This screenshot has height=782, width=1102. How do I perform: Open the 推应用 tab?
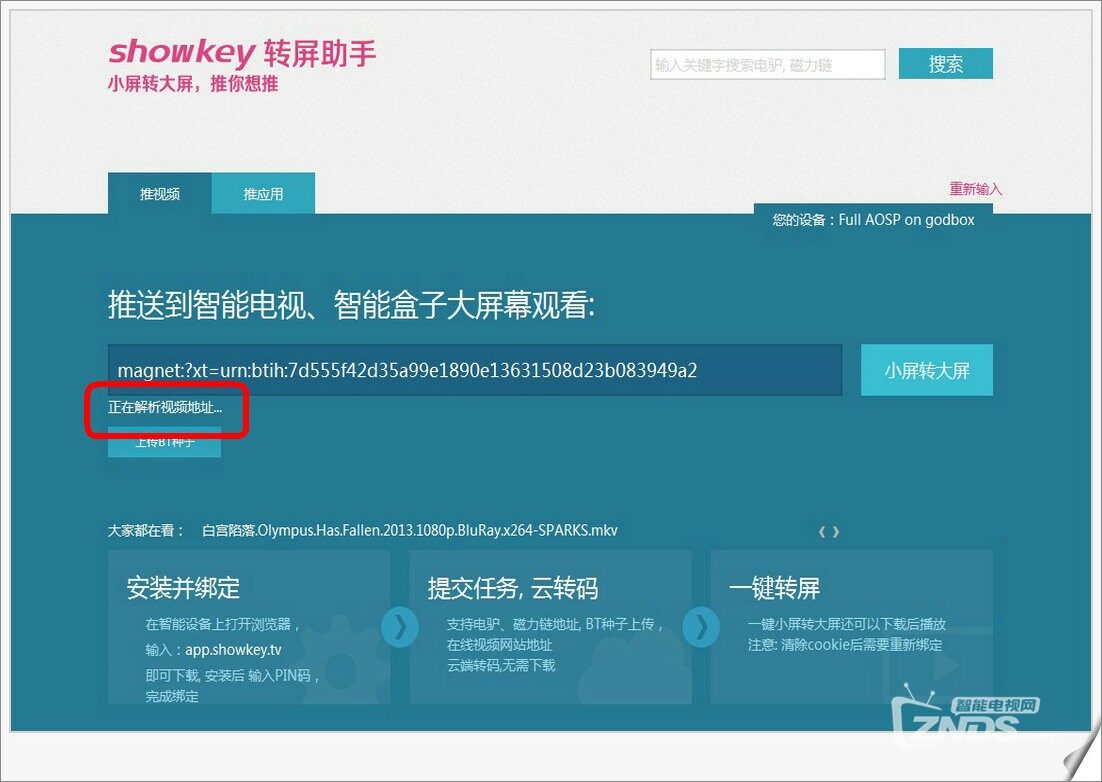click(264, 193)
